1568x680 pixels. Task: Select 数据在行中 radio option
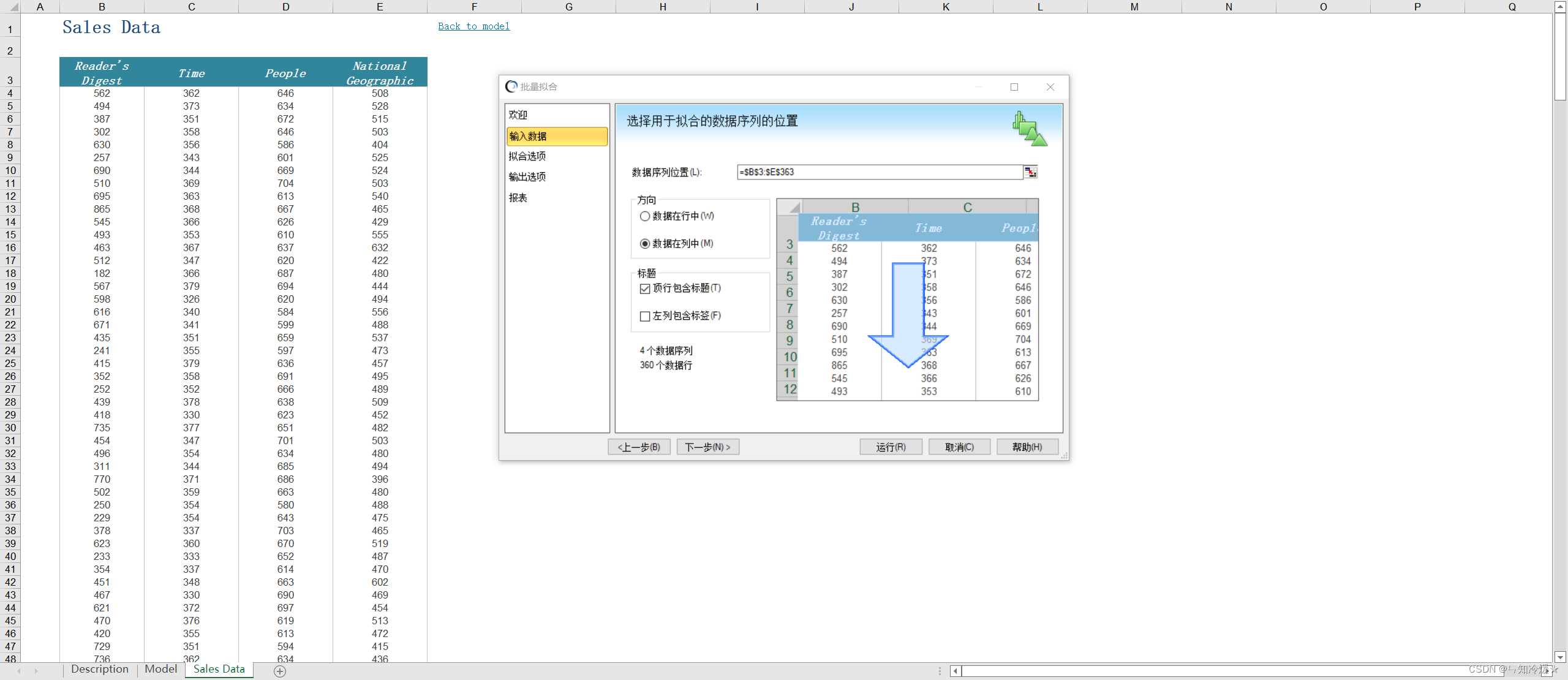644,216
